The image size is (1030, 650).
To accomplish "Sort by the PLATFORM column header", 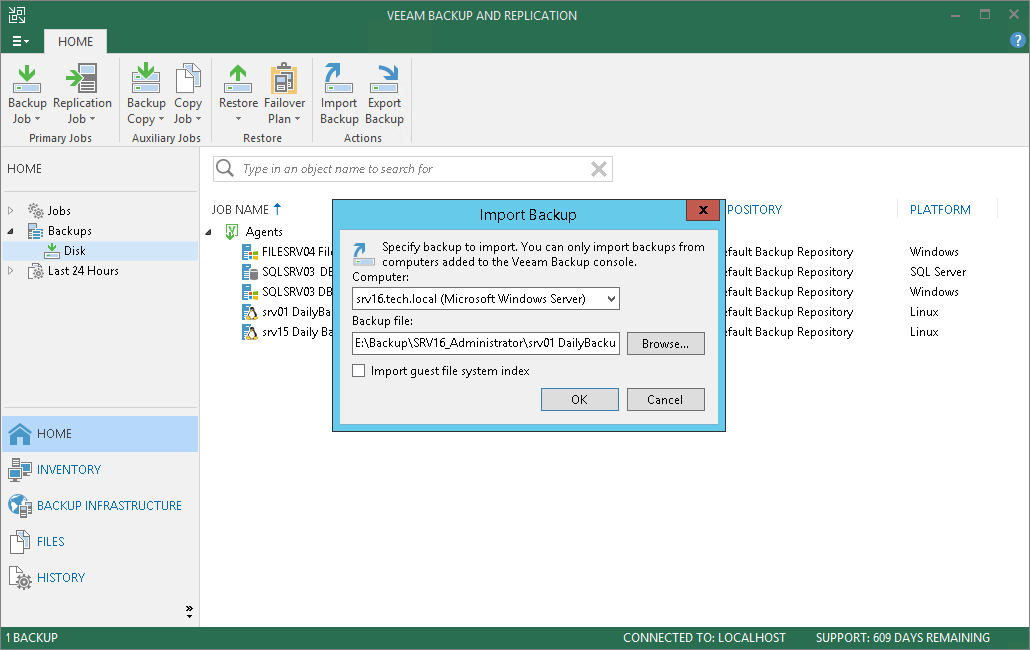I will [940, 209].
